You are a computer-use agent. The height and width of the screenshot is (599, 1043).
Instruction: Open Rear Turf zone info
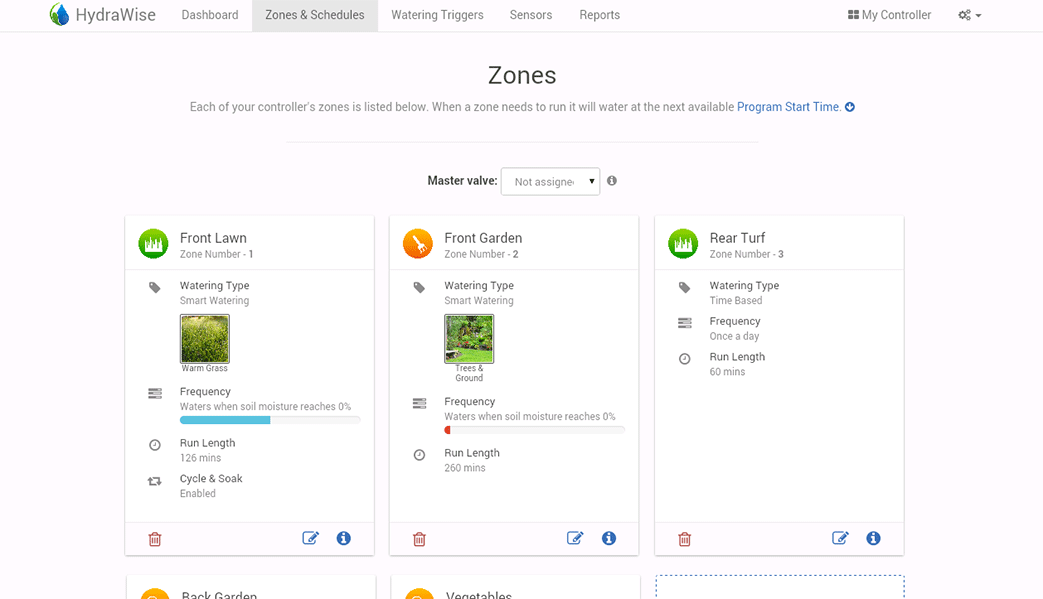pos(873,538)
